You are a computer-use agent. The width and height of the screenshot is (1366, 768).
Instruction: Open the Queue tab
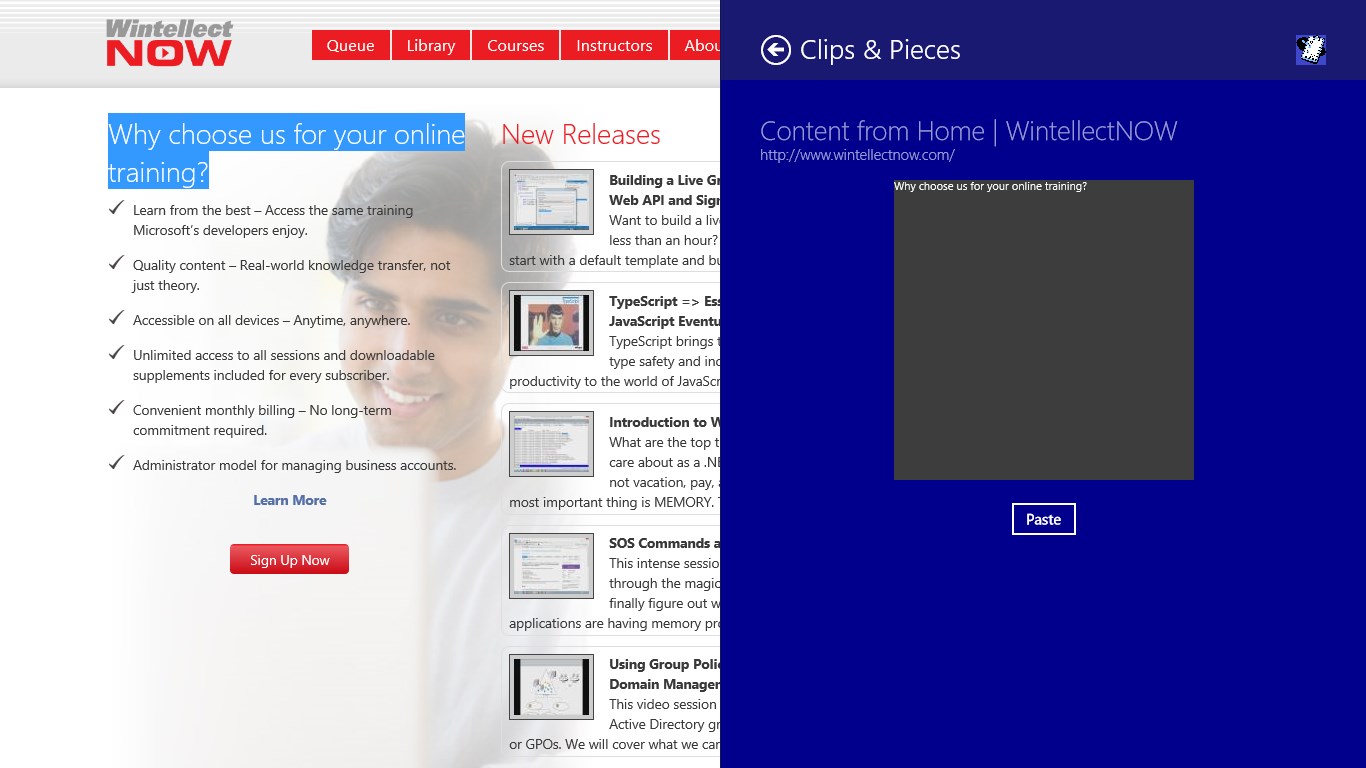[x=350, y=45]
